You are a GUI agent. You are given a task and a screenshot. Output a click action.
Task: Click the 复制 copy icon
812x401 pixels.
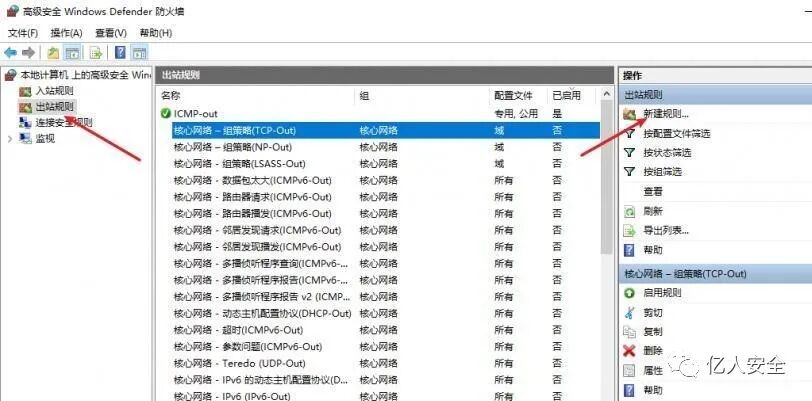(629, 332)
